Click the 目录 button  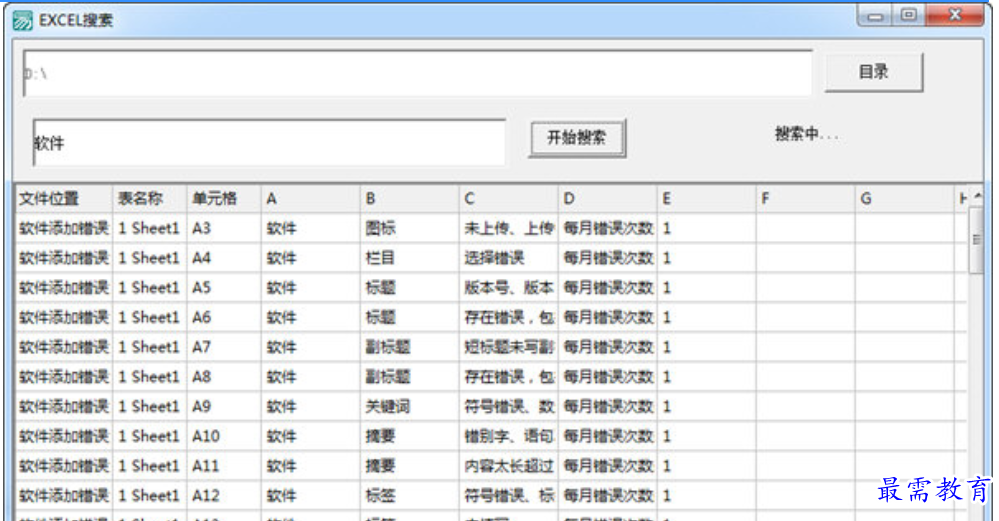point(873,72)
